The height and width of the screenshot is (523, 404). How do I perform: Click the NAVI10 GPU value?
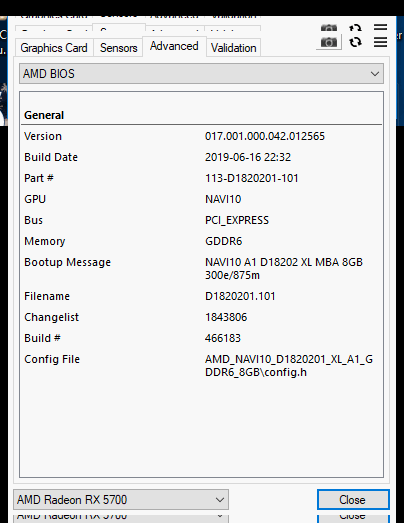(x=223, y=199)
